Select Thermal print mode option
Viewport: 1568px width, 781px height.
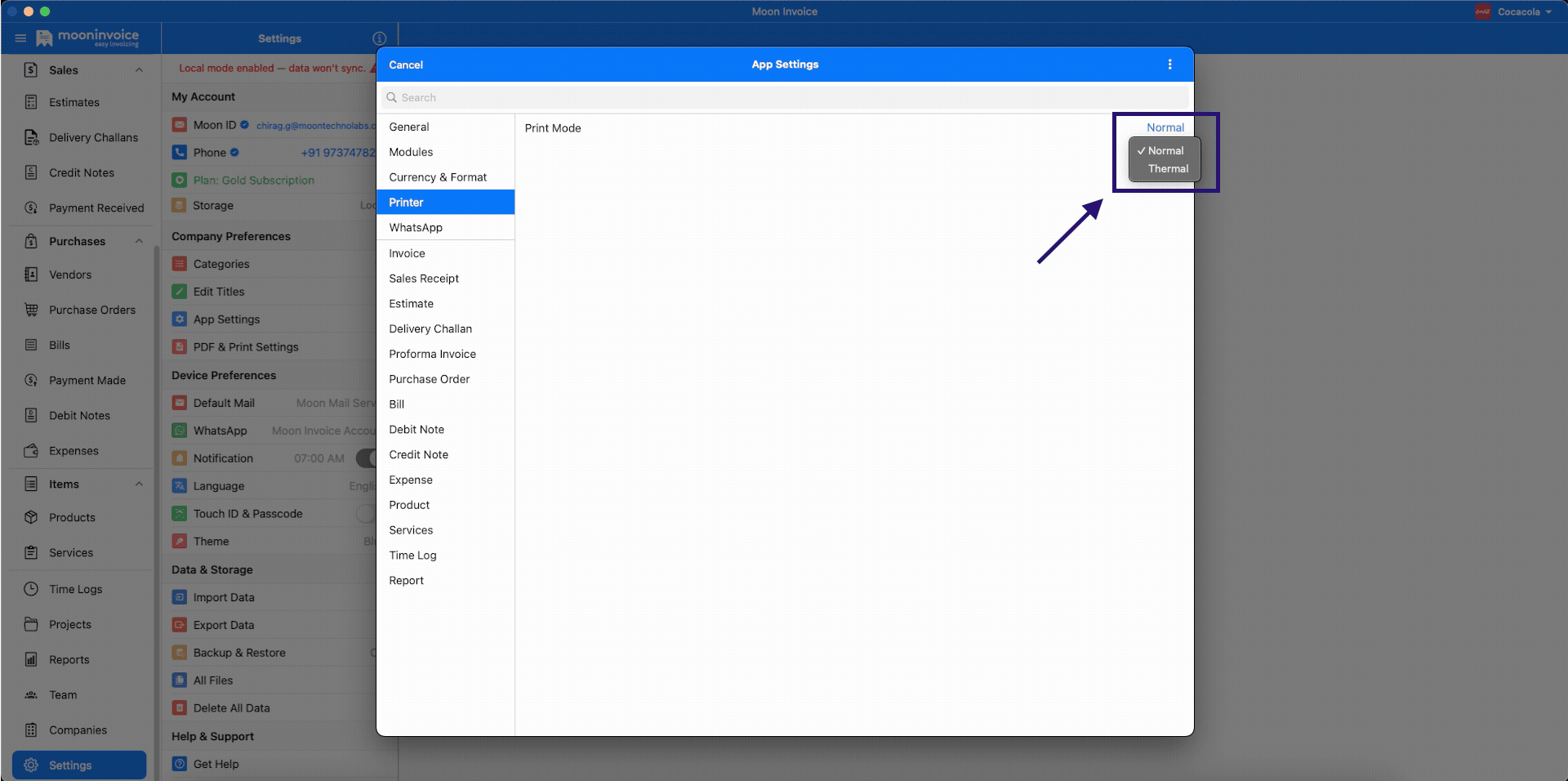1167,168
